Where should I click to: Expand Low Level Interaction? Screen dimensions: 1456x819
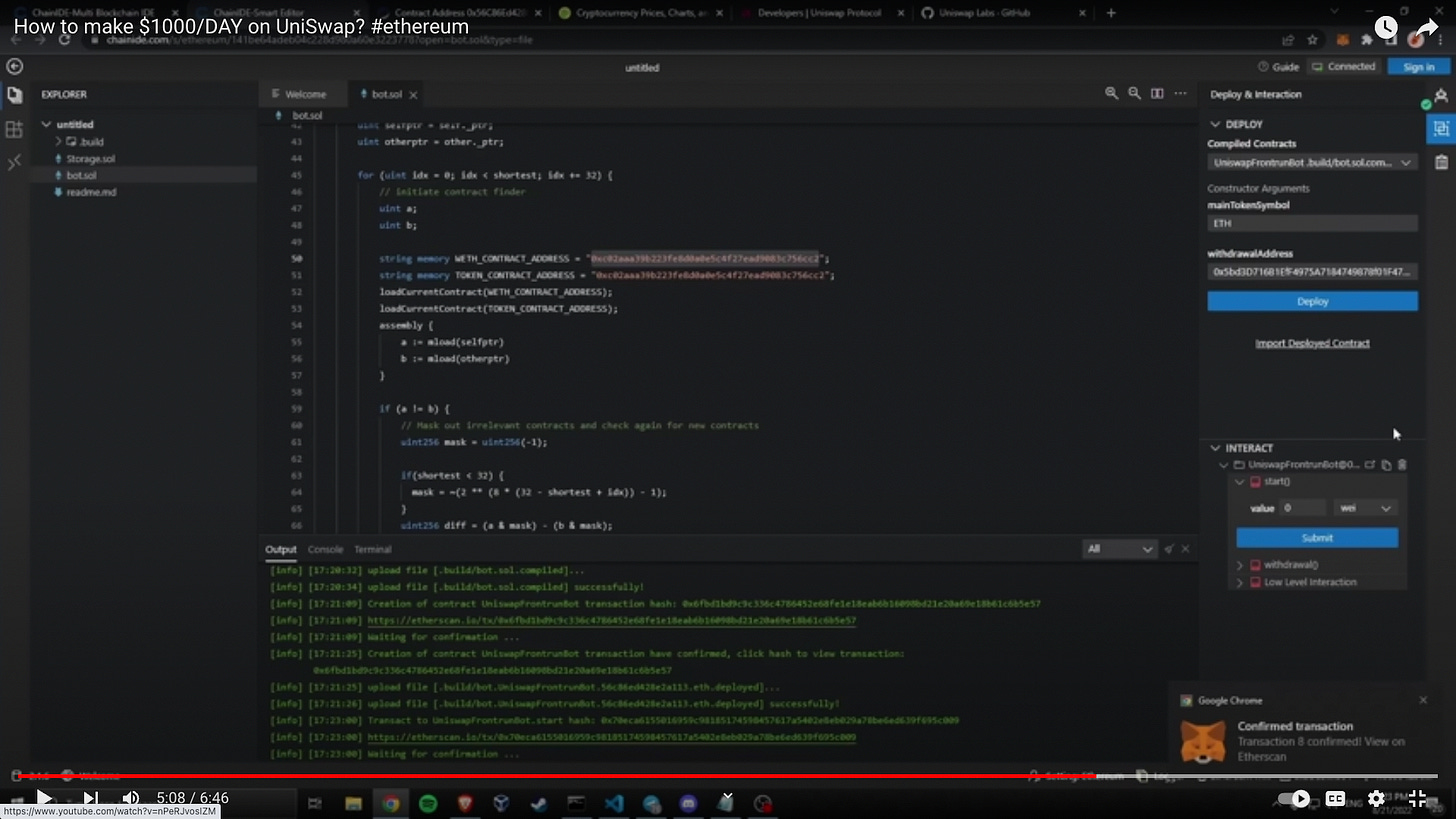[x=1240, y=582]
